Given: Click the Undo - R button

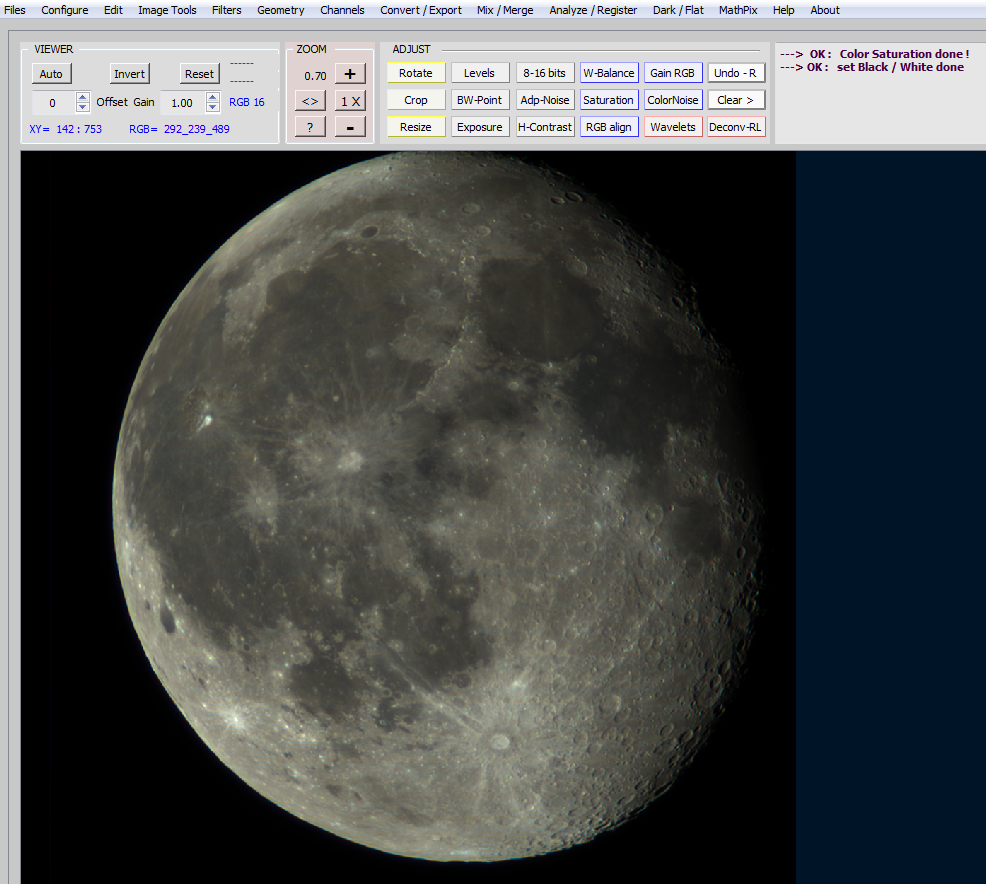Looking at the screenshot, I should 736,73.
